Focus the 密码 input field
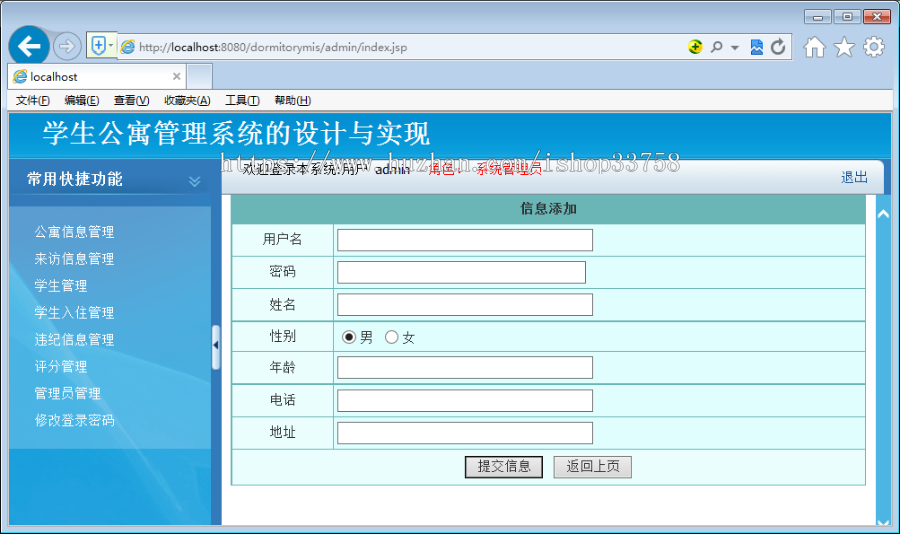This screenshot has height=534, width=900. (461, 272)
